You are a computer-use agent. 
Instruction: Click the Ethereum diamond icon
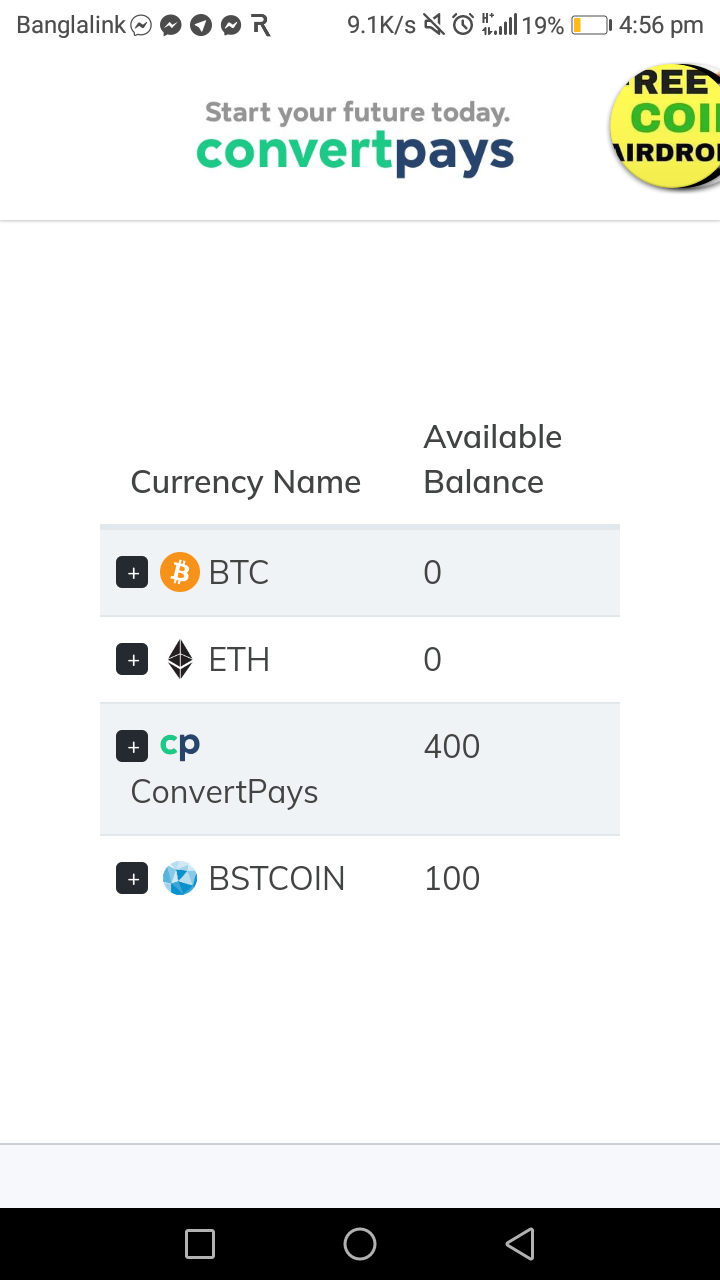[180, 659]
